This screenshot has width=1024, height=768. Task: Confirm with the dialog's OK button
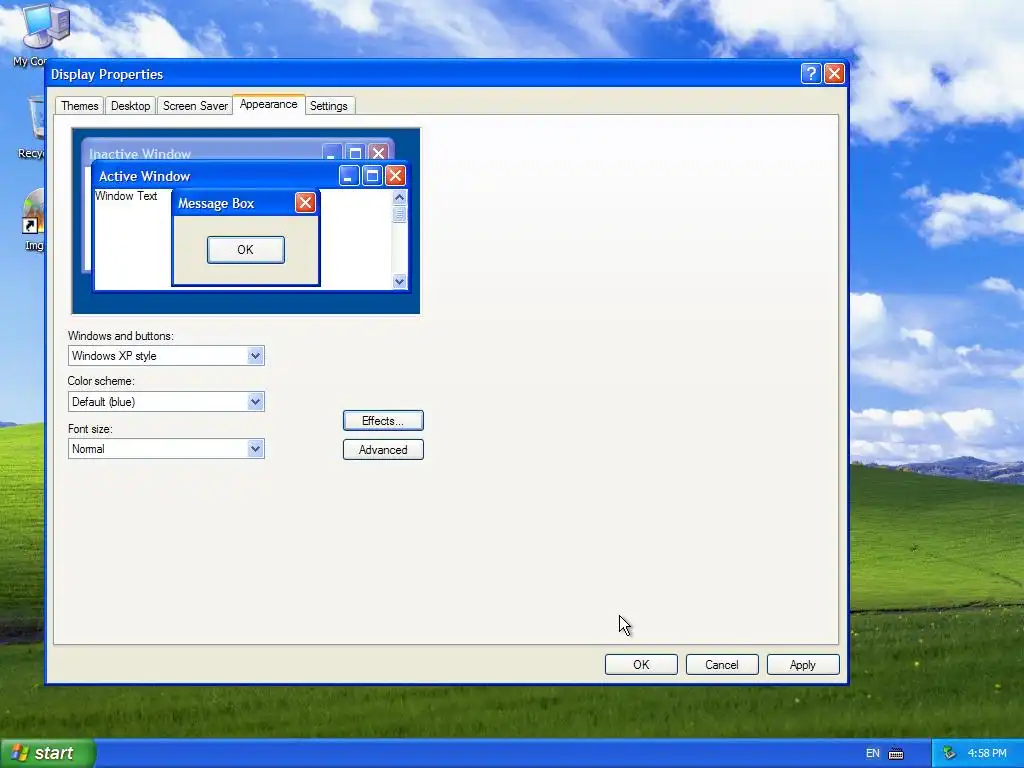pos(641,665)
